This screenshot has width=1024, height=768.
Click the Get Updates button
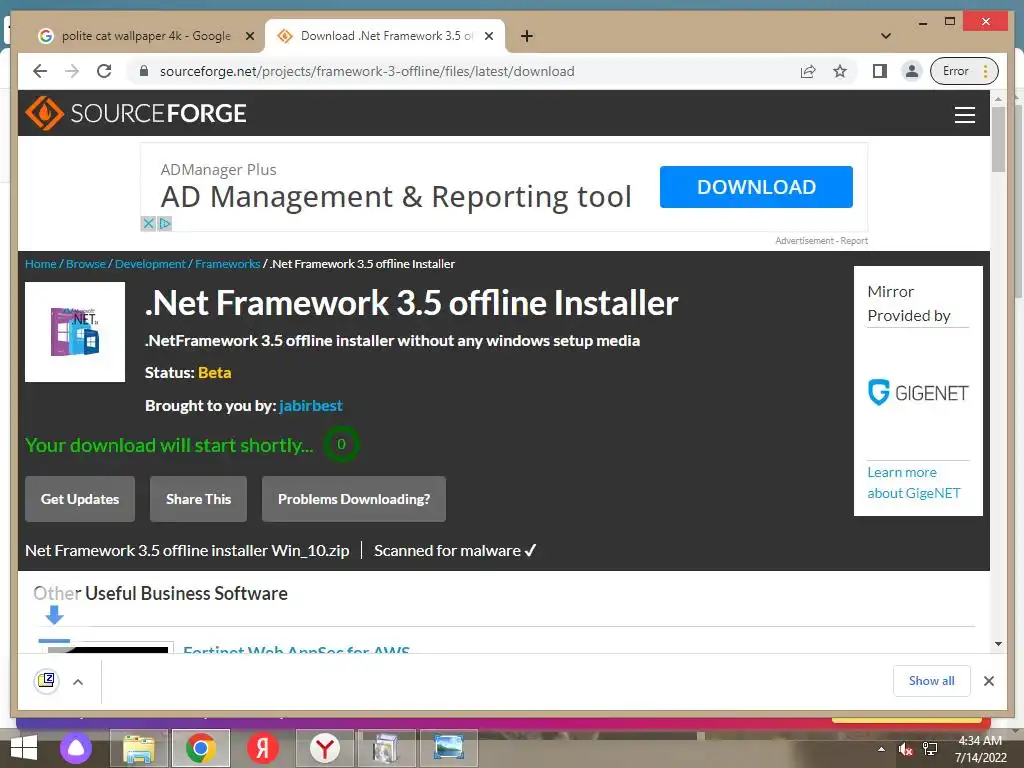click(80, 499)
